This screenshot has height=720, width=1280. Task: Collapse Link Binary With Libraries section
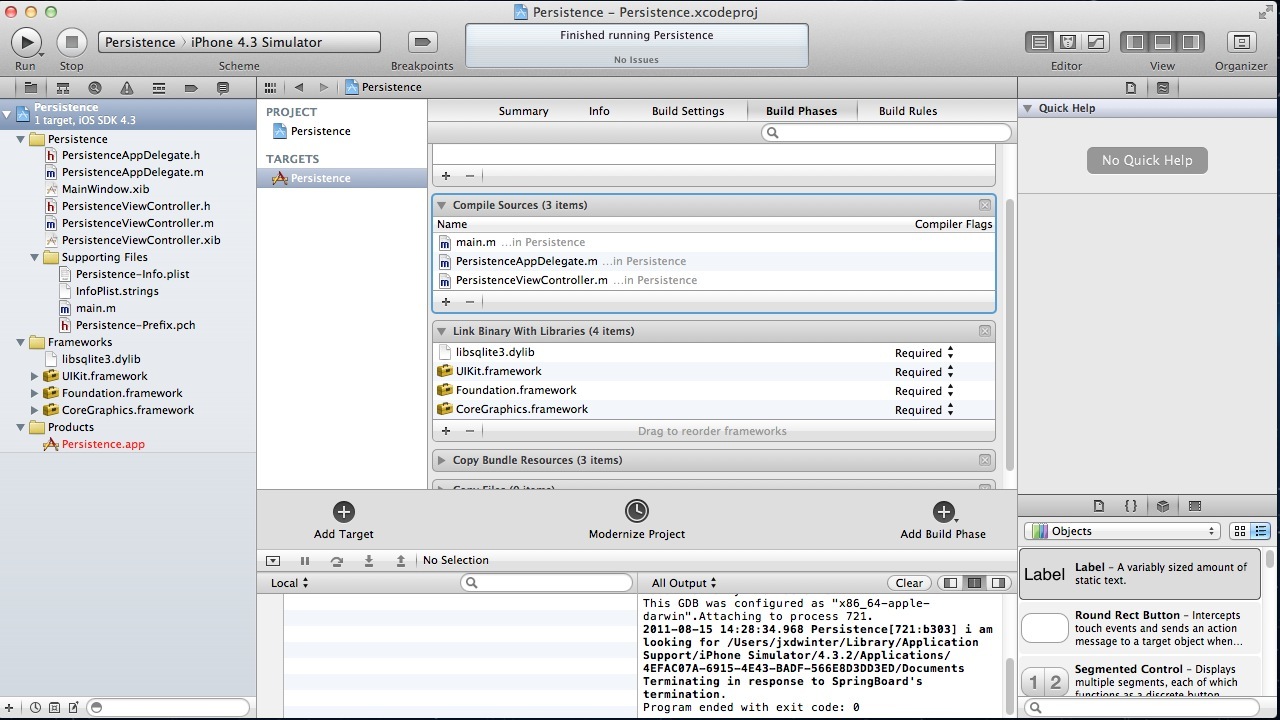[x=441, y=331]
